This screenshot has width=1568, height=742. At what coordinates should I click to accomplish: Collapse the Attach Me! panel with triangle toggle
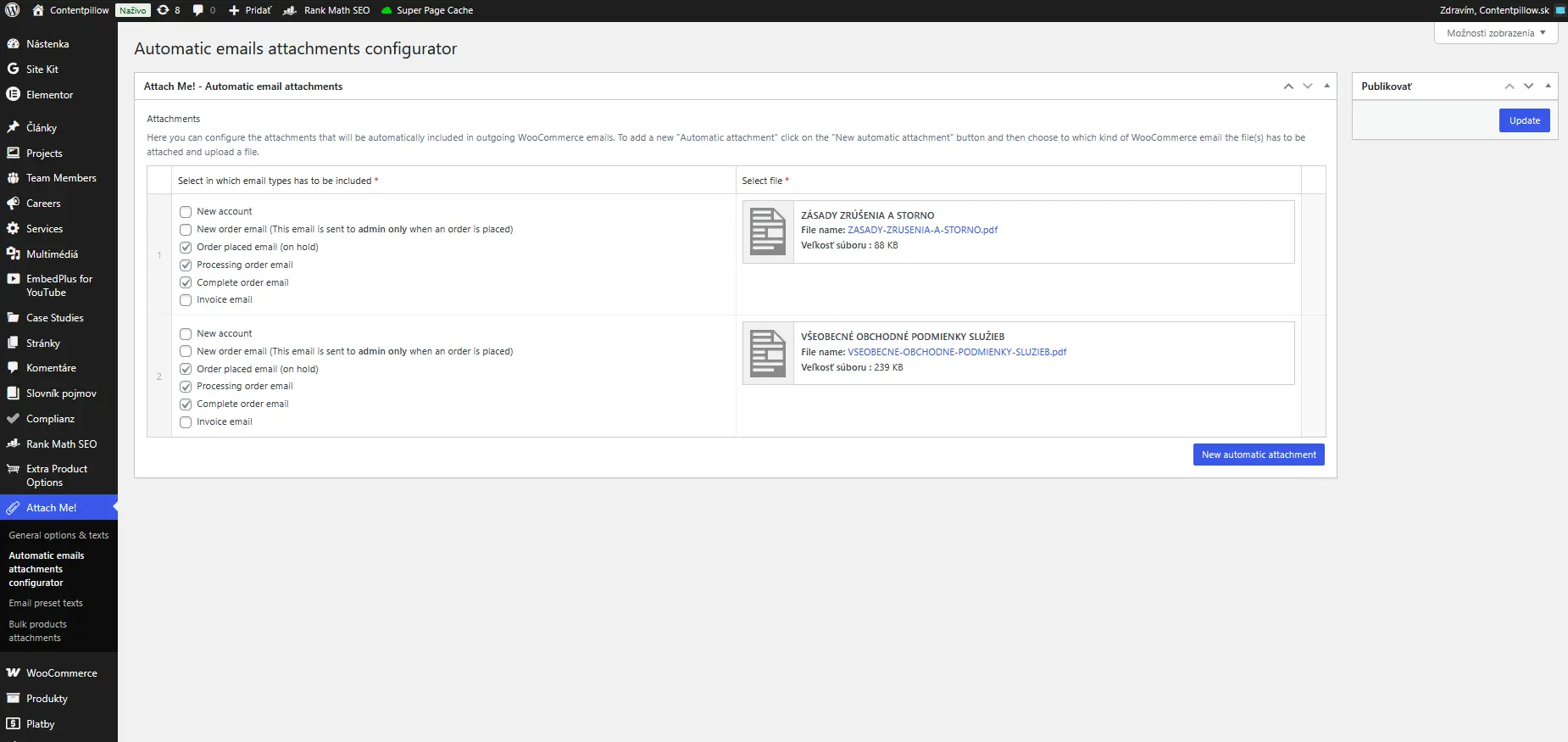[1326, 86]
